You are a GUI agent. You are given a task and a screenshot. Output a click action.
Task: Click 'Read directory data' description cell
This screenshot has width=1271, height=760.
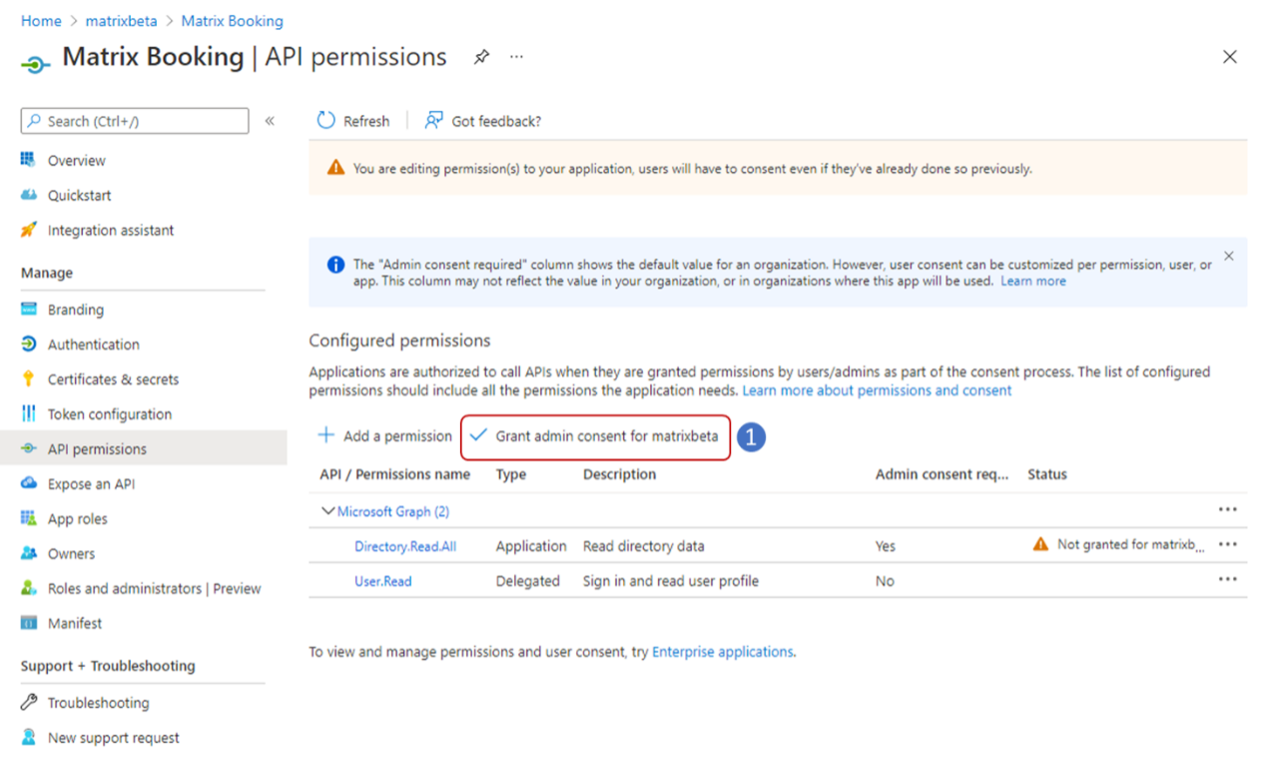coord(643,546)
